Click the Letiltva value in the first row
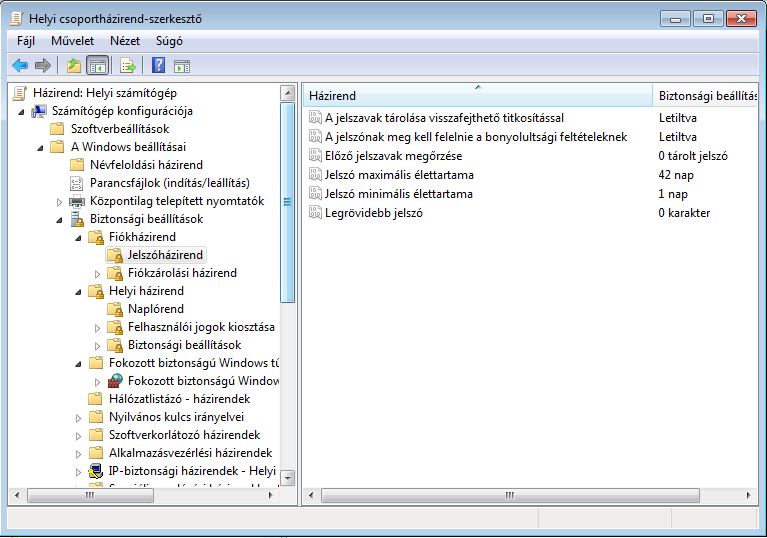The height and width of the screenshot is (538, 767). pos(677,118)
